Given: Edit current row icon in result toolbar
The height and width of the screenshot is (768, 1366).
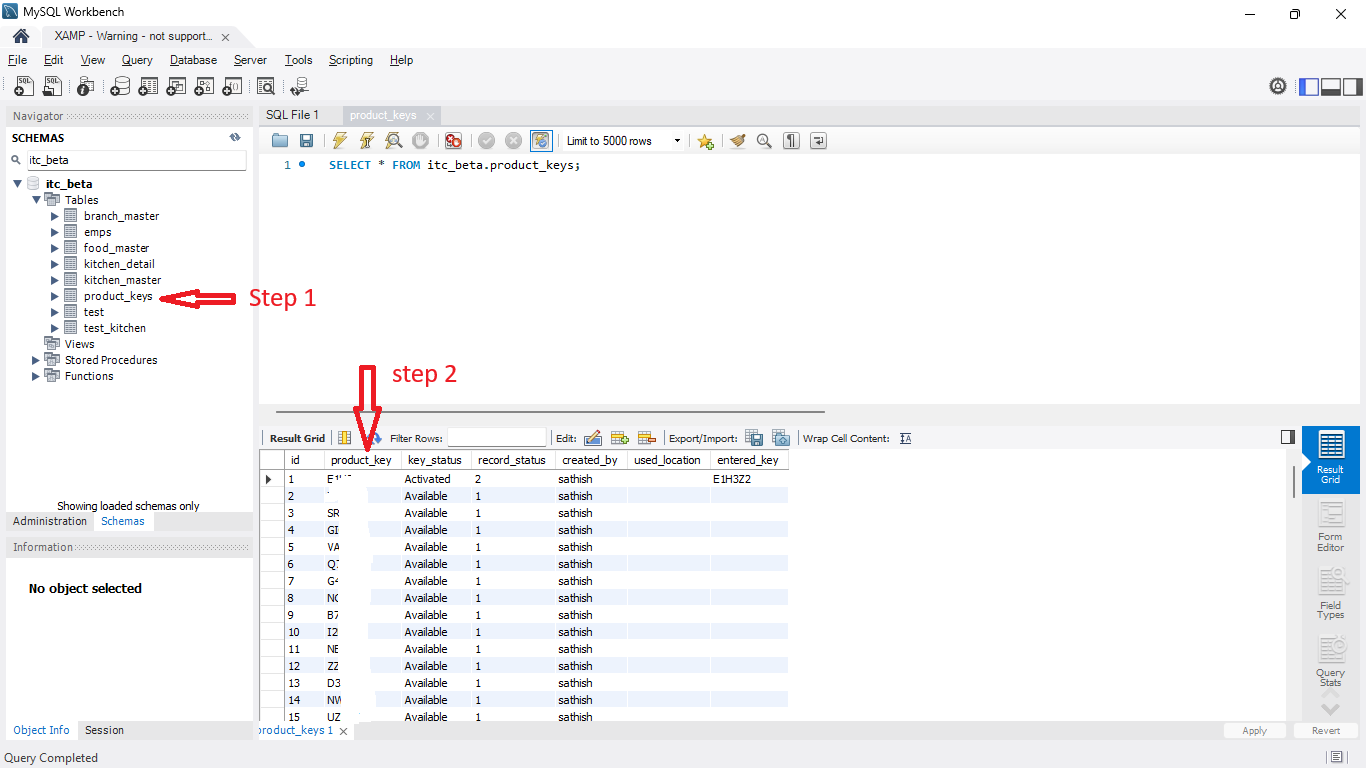Looking at the screenshot, I should click(592, 438).
